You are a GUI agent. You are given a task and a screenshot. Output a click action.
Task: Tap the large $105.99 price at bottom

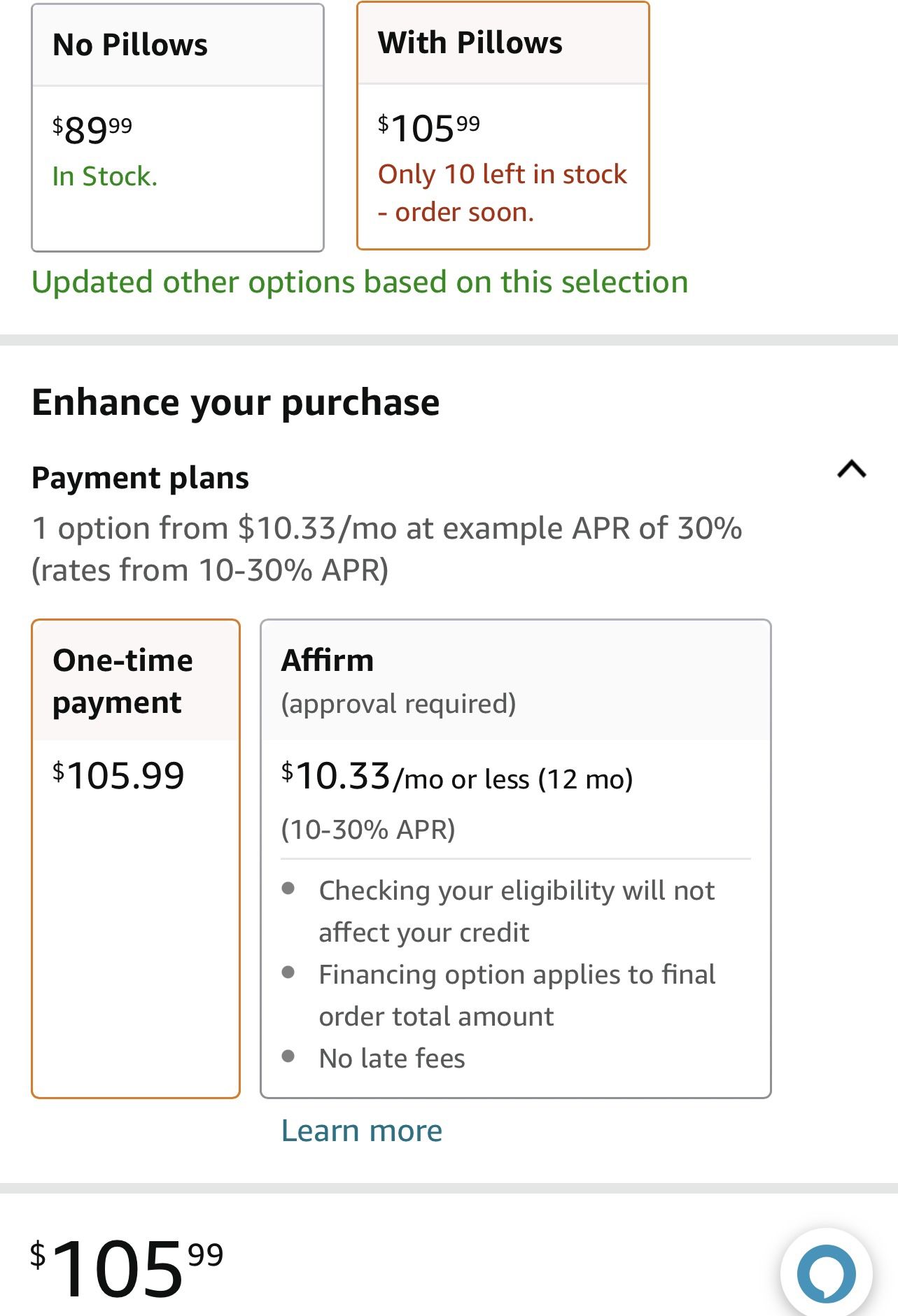pyautogui.click(x=126, y=1268)
